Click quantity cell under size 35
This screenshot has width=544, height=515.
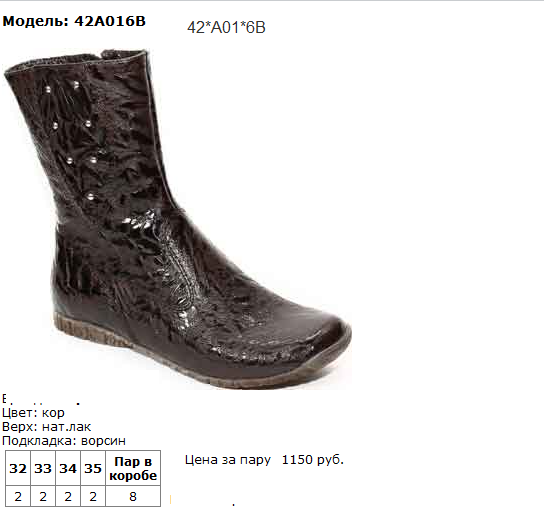(x=93, y=496)
